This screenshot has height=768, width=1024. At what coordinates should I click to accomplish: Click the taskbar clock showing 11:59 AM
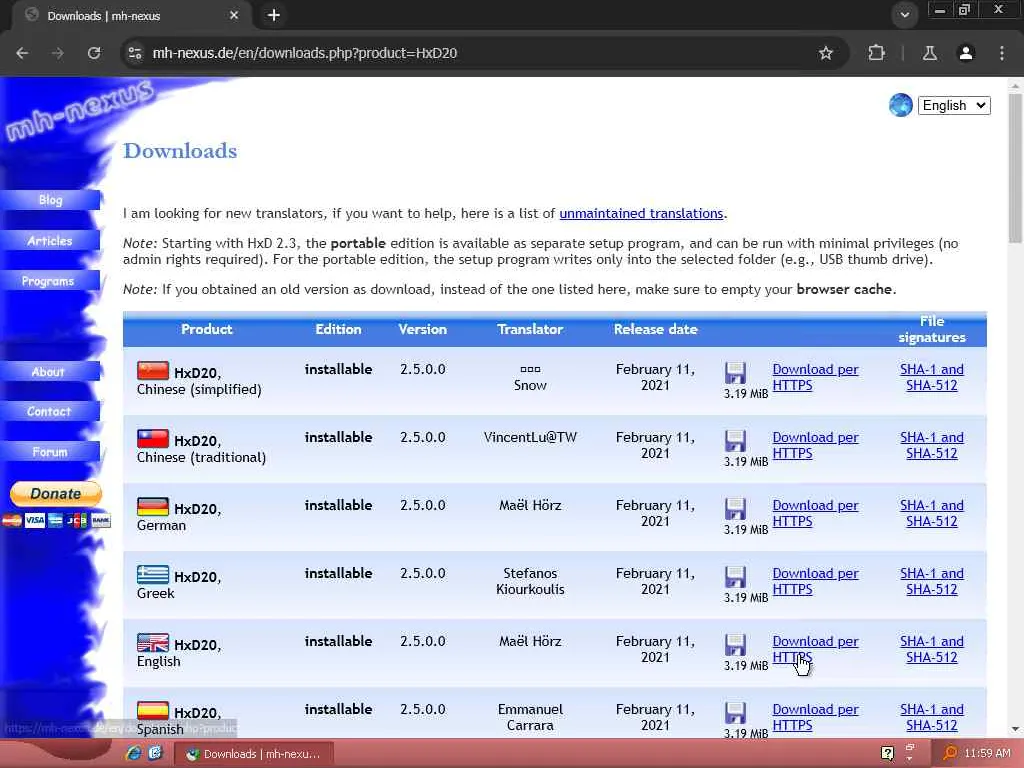click(x=987, y=754)
